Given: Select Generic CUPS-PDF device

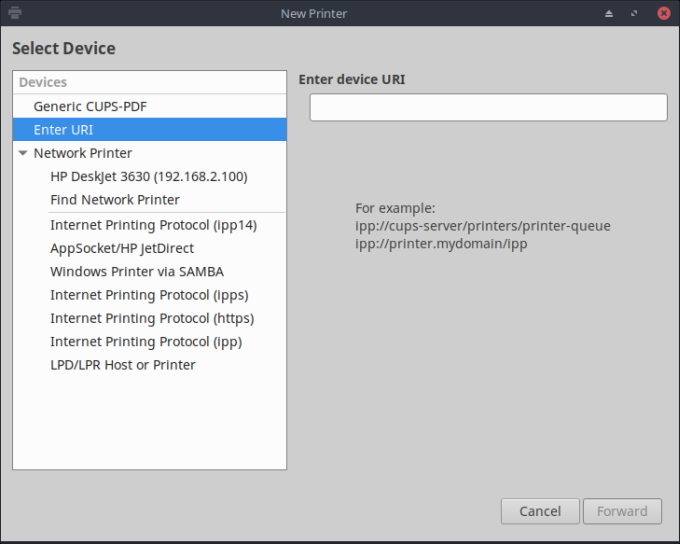Looking at the screenshot, I should click(x=91, y=106).
